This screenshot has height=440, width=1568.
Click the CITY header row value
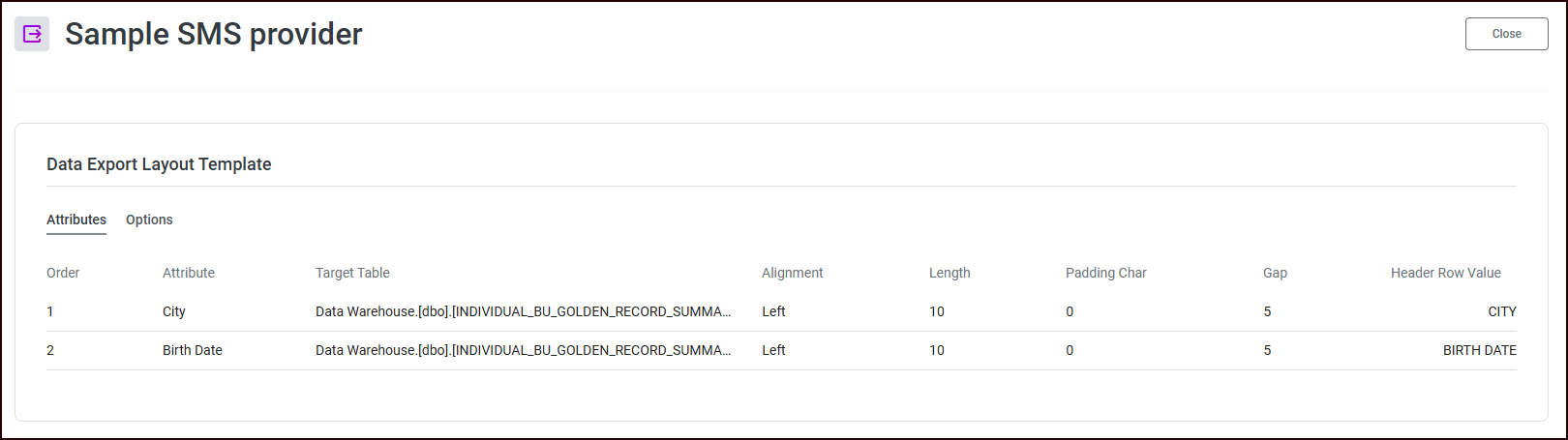pyautogui.click(x=1501, y=311)
